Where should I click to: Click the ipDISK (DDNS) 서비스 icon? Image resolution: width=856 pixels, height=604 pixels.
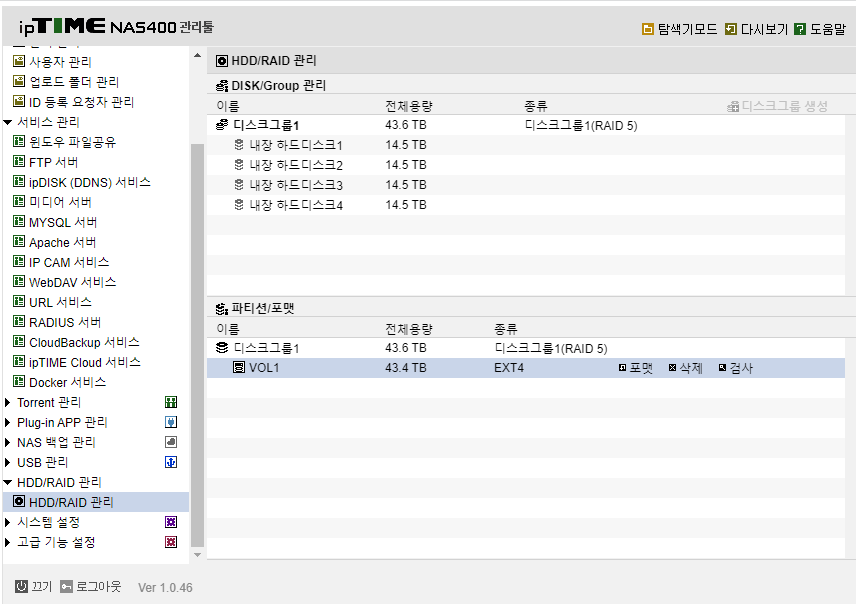(x=19, y=181)
